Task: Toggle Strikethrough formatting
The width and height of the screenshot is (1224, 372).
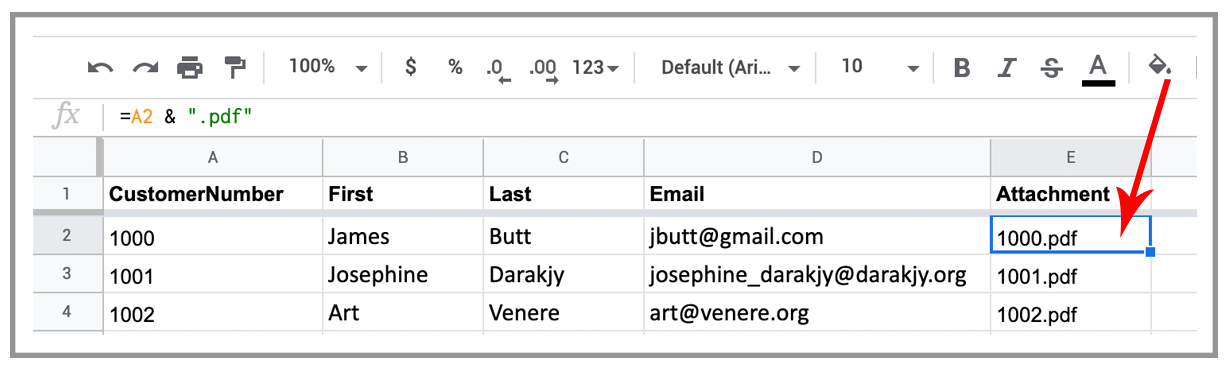Action: pos(1052,68)
